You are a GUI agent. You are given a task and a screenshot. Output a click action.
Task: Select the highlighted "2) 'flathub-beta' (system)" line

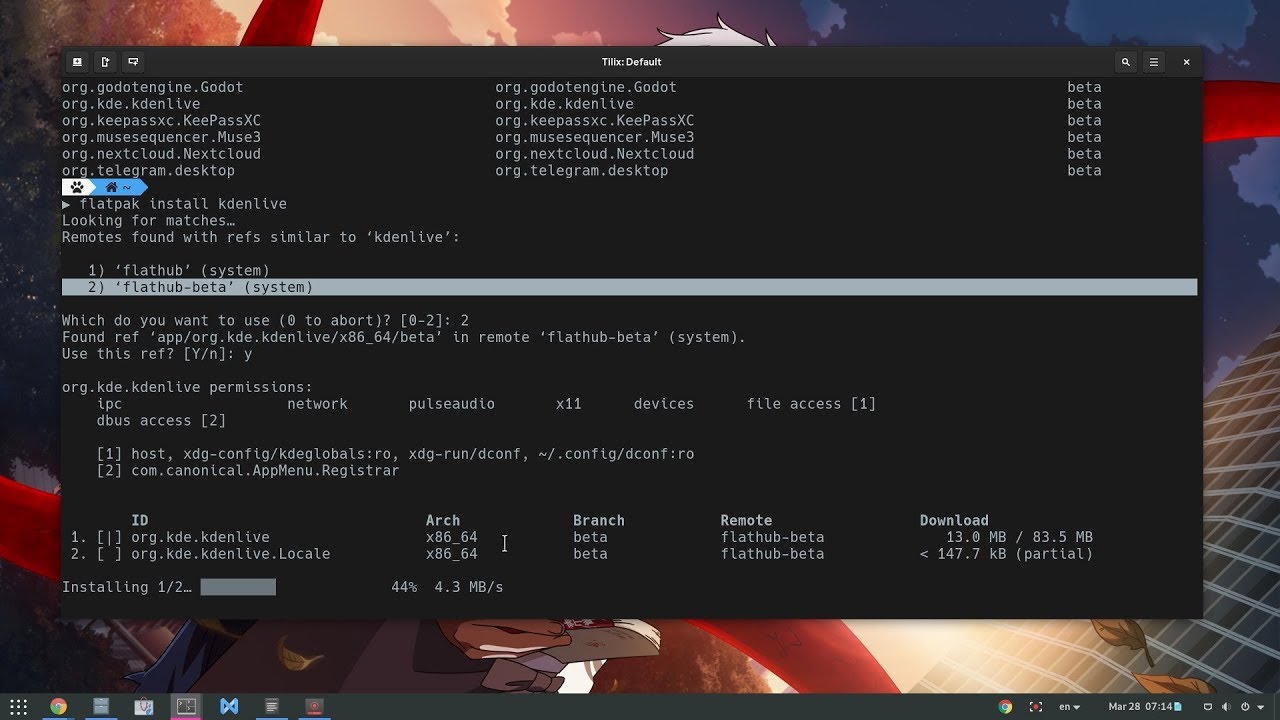point(629,287)
